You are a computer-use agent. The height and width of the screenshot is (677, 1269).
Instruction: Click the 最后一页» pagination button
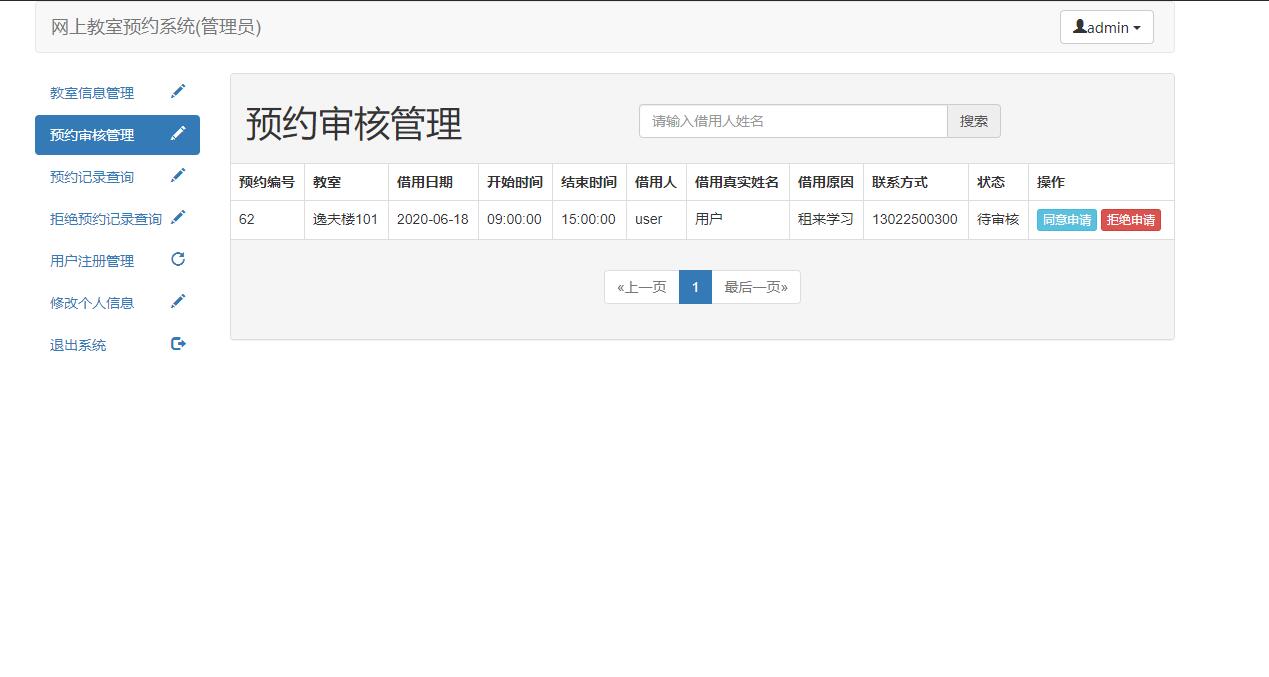click(756, 287)
